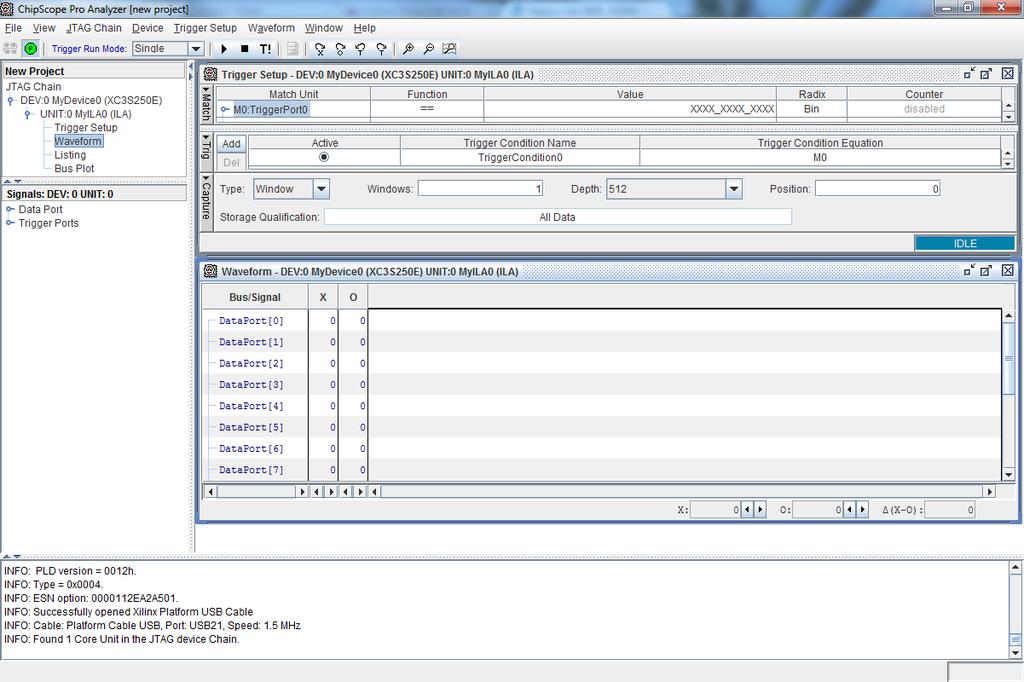Collapse the Match section side tab
The width and height of the screenshot is (1024, 682).
pos(206,104)
